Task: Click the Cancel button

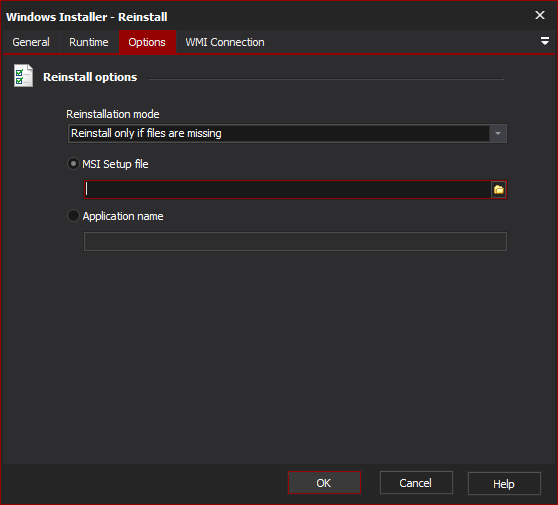Action: coord(416,483)
